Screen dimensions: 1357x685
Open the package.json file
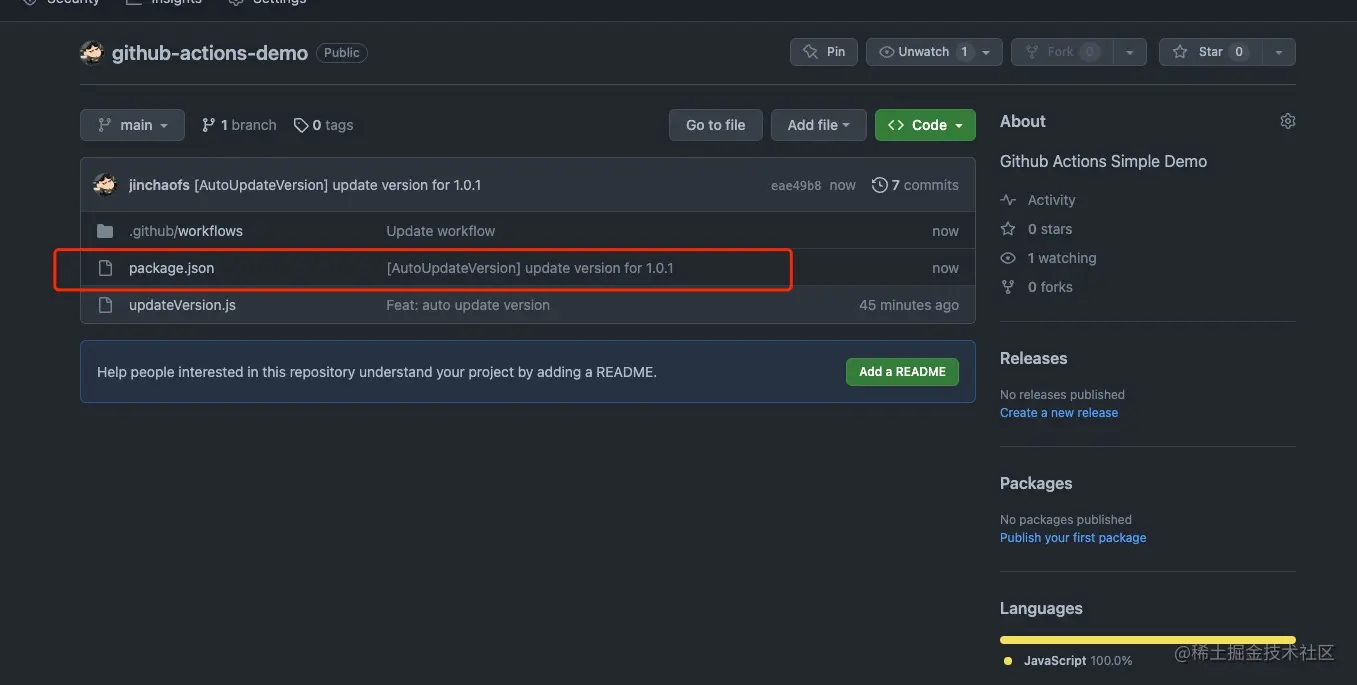pyautogui.click(x=171, y=268)
